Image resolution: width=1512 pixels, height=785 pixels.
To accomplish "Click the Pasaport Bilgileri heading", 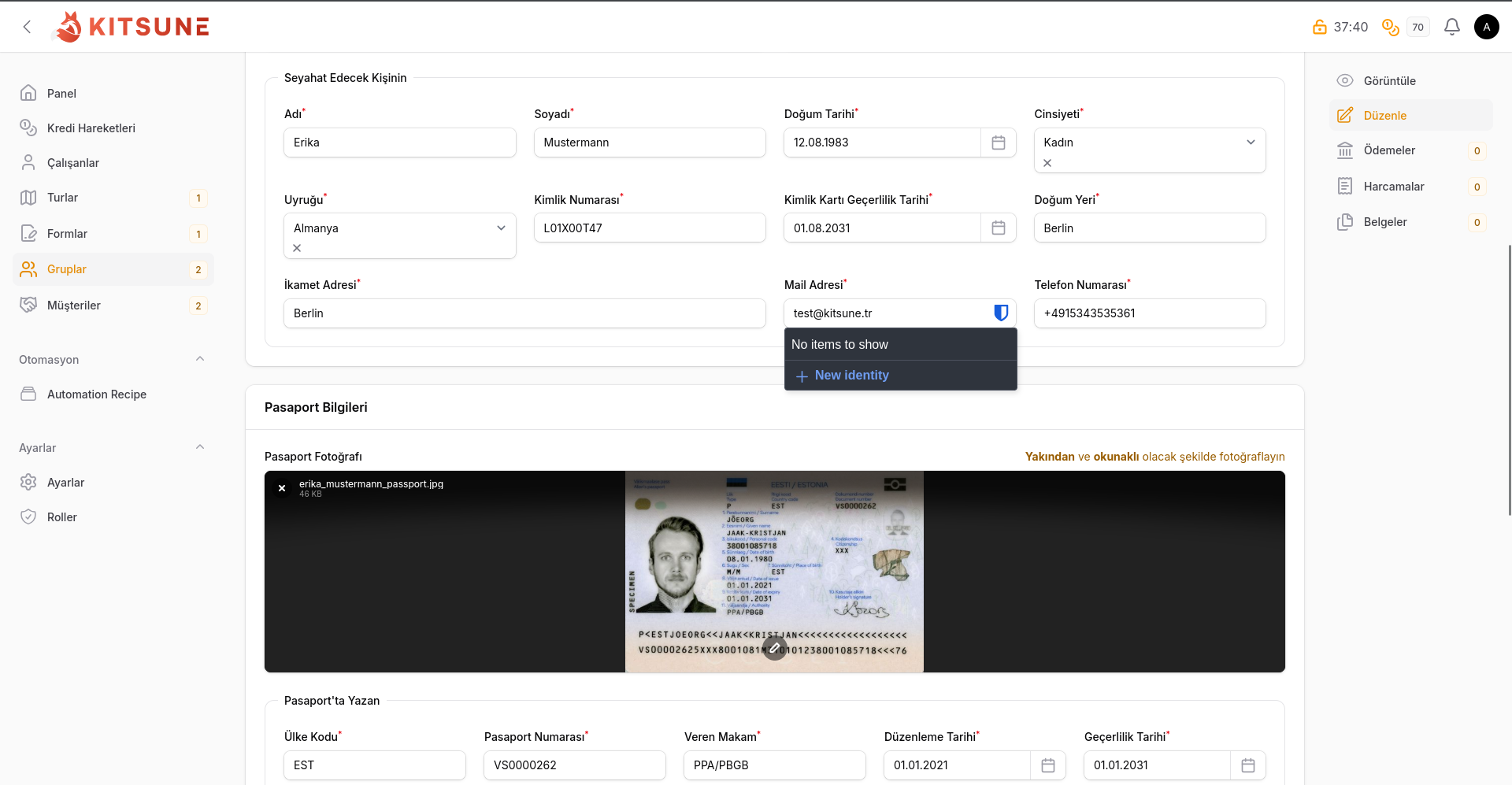I will tap(316, 407).
